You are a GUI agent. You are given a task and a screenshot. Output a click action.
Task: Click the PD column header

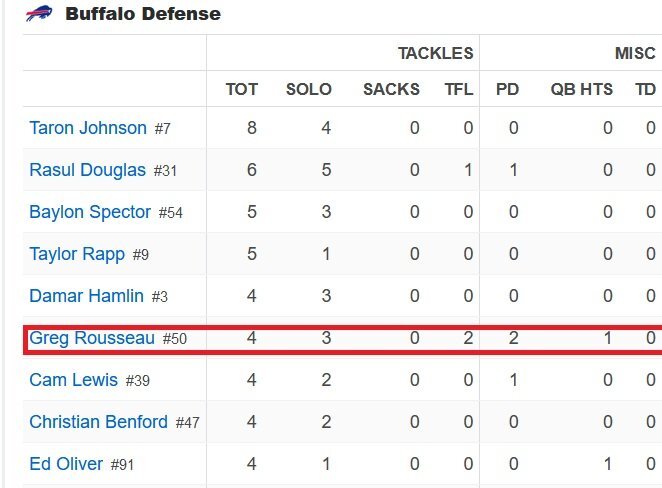tap(507, 89)
